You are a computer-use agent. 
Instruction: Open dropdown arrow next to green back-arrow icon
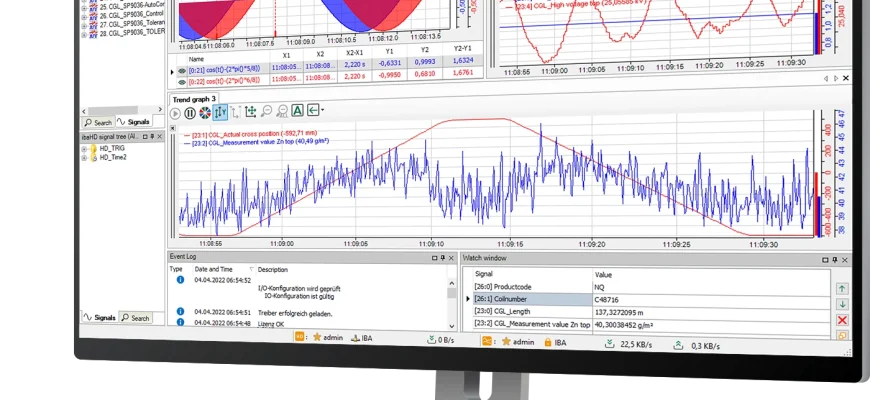325,113
